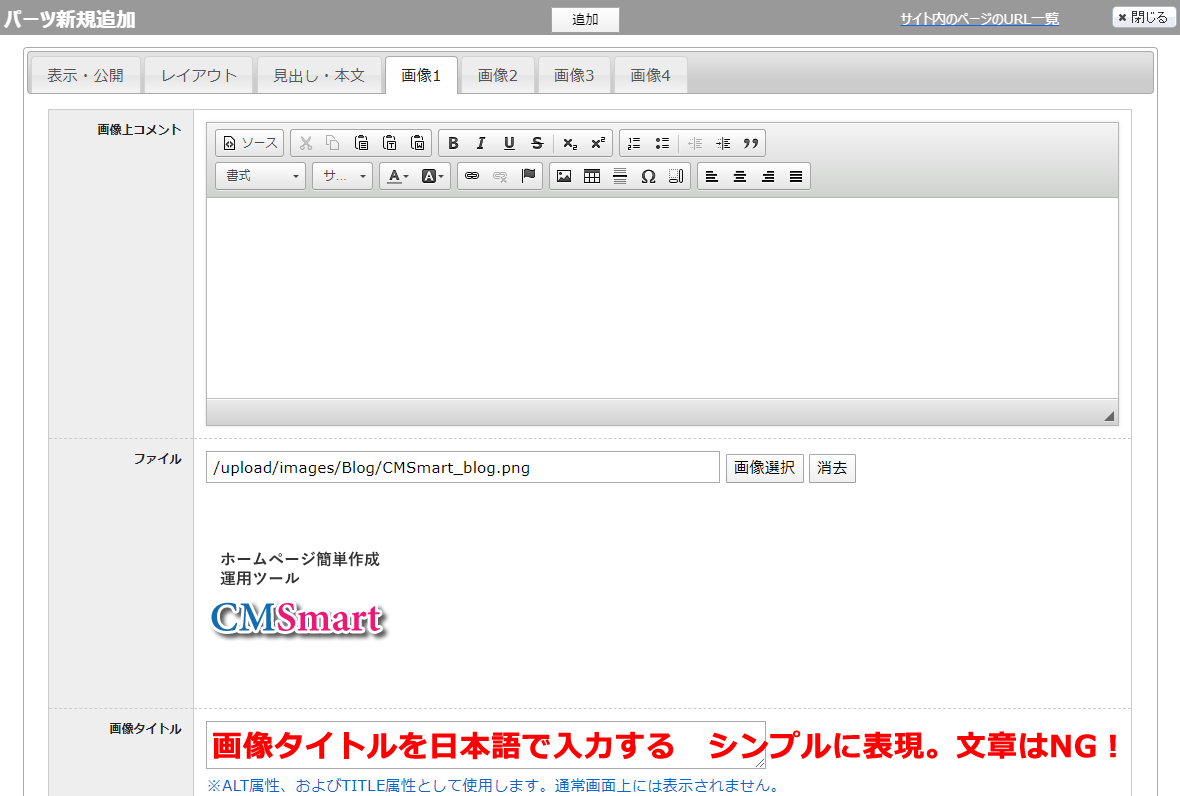Toggle bold formatting in the editor
This screenshot has height=796, width=1180.
click(453, 143)
